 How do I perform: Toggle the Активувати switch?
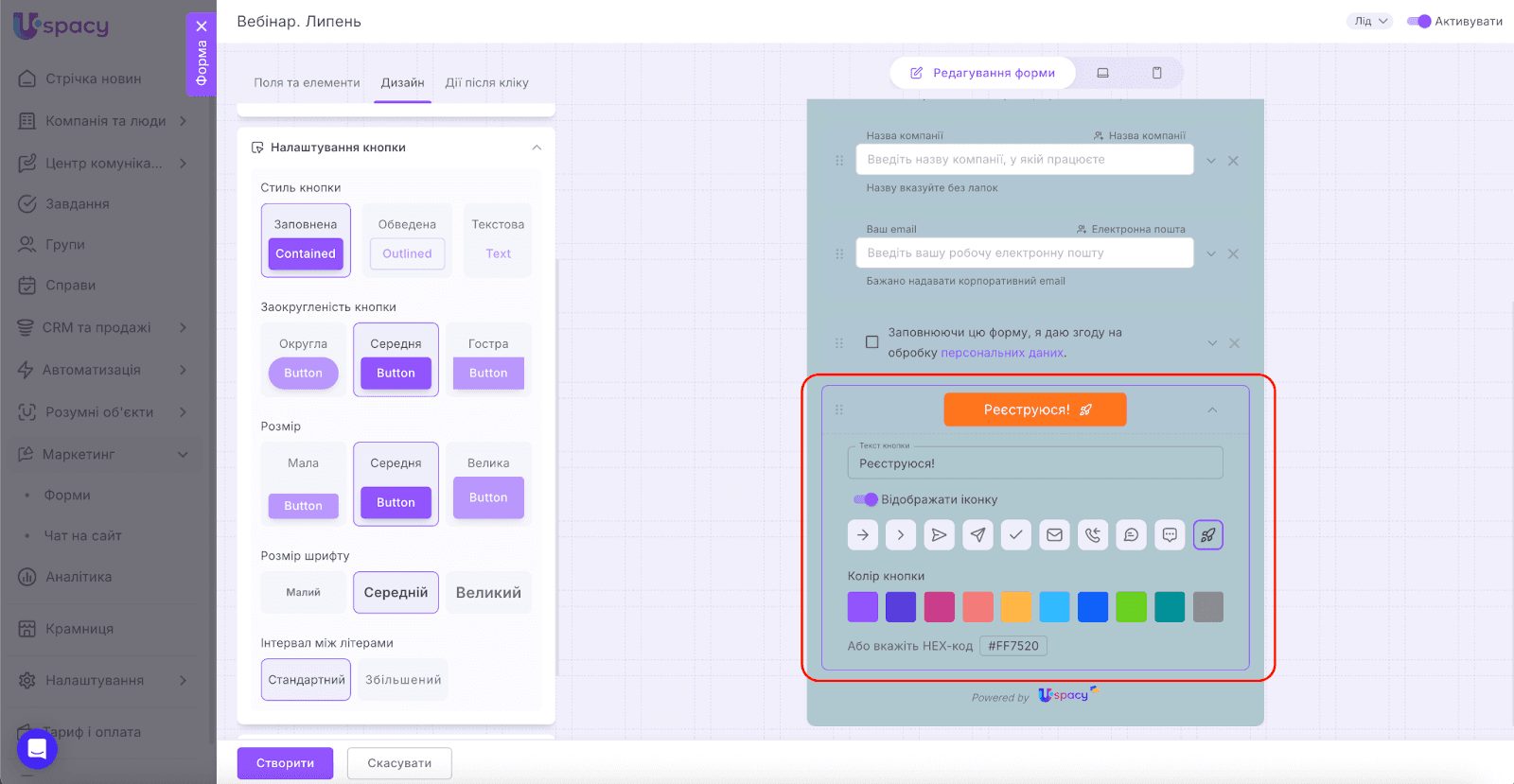click(x=1418, y=21)
